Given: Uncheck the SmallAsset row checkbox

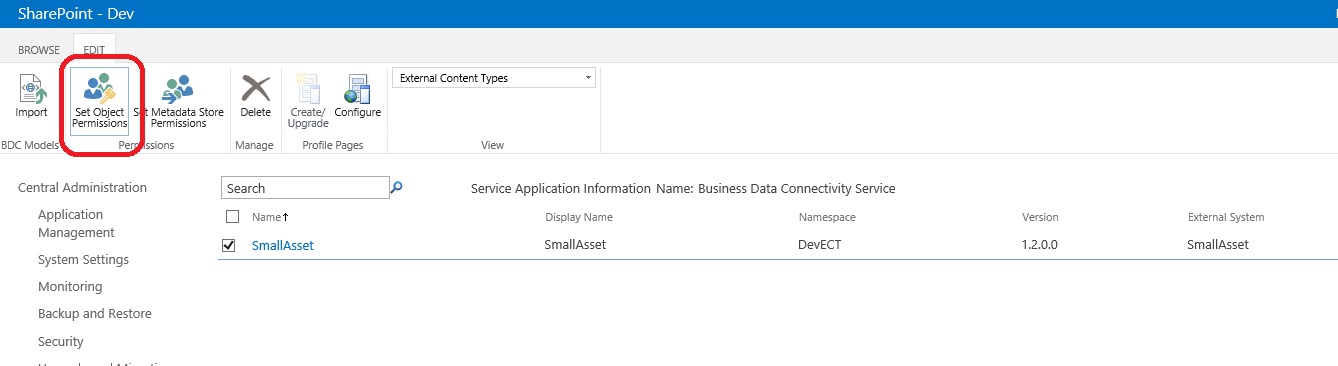Looking at the screenshot, I should [229, 245].
